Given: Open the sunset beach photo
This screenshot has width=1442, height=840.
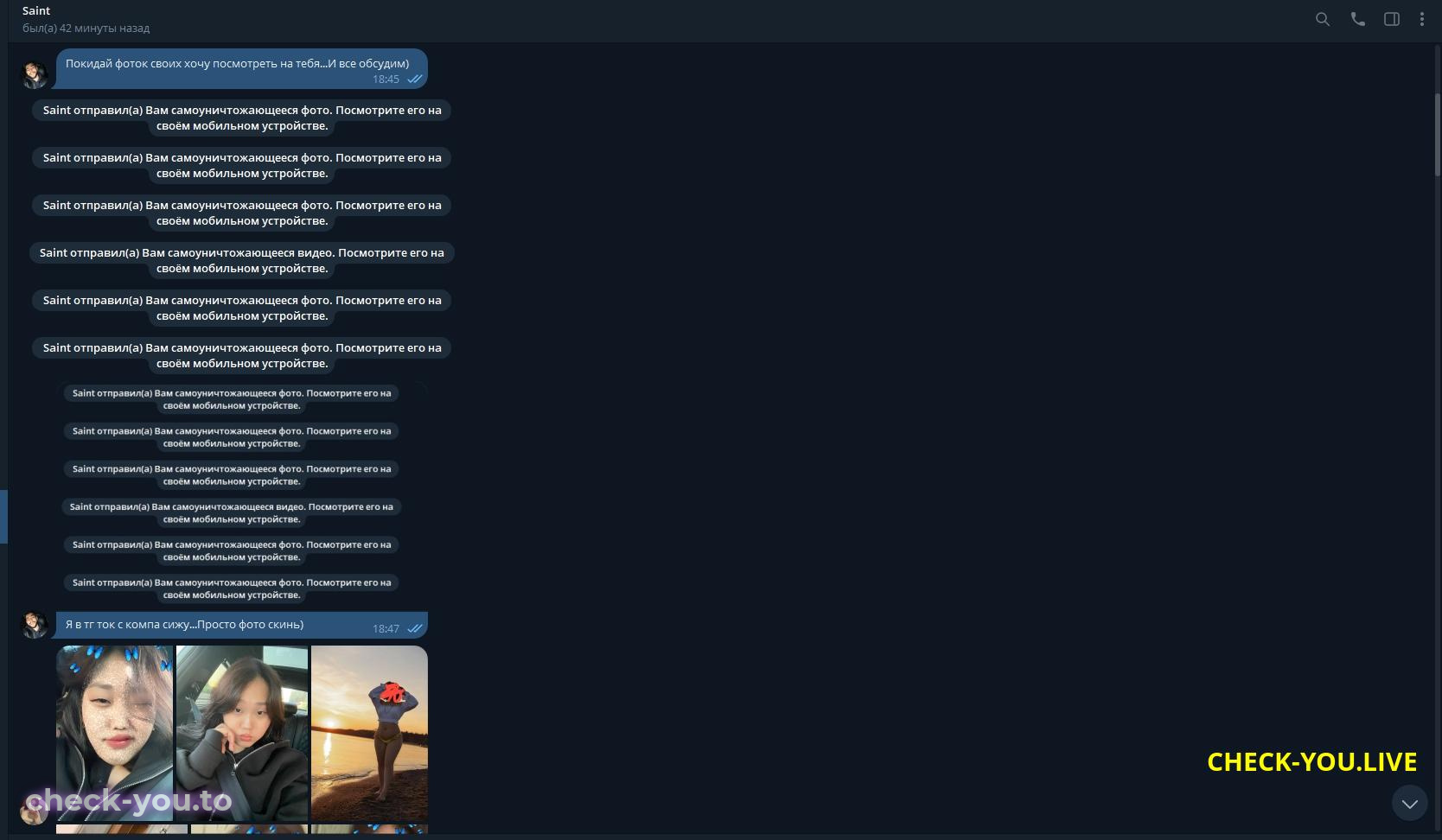Looking at the screenshot, I should click(369, 733).
